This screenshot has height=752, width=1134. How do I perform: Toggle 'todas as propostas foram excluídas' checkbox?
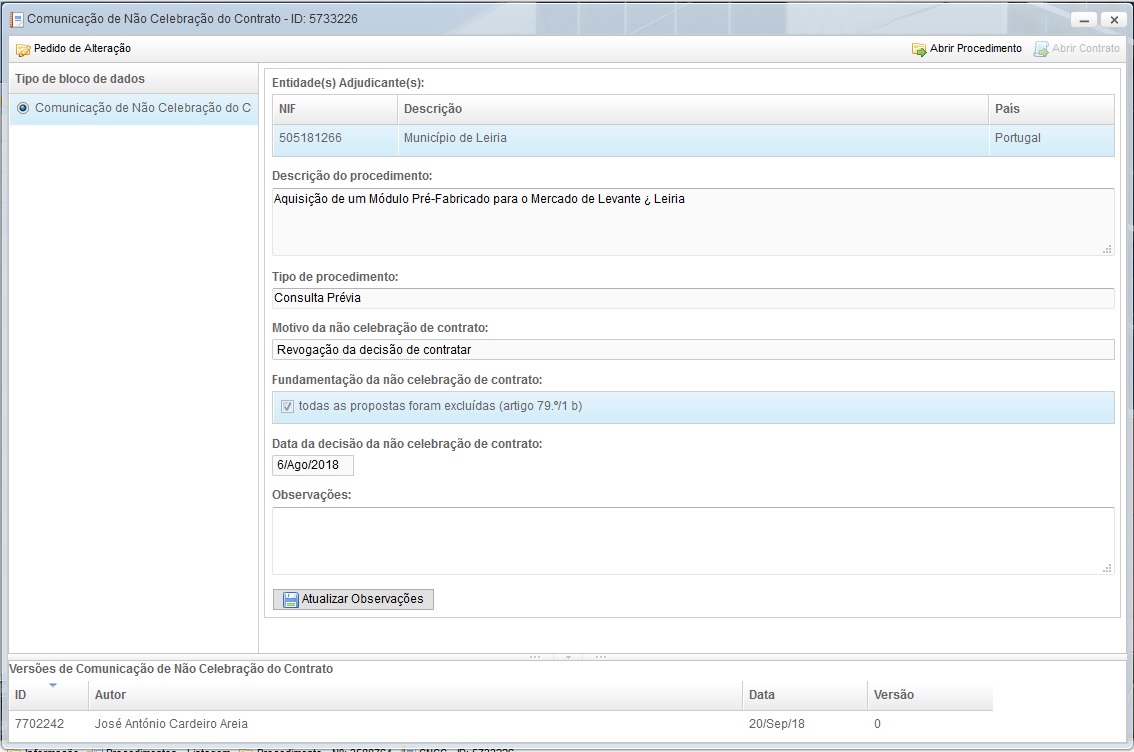coord(287,407)
